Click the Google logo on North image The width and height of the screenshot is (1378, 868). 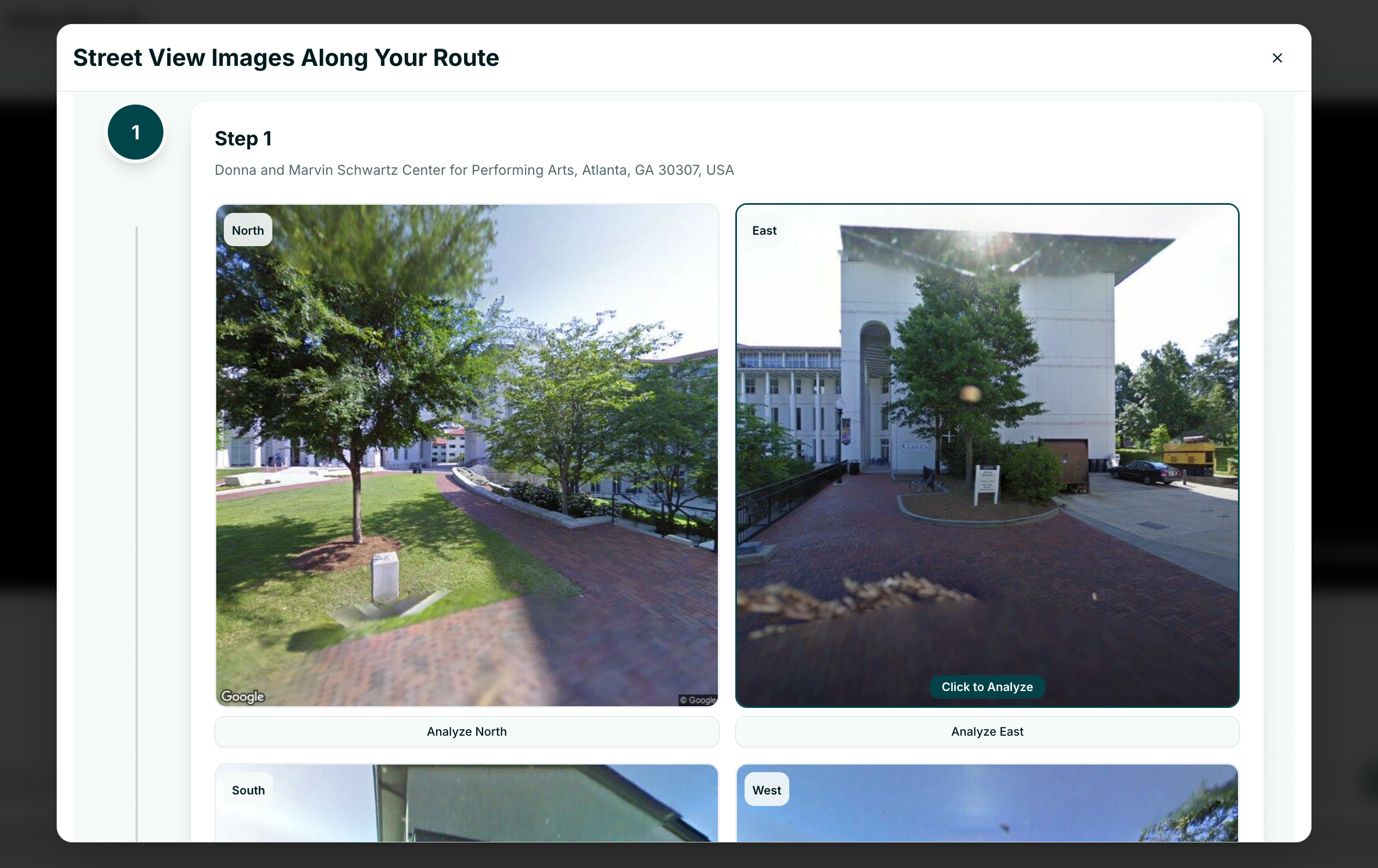coord(242,696)
